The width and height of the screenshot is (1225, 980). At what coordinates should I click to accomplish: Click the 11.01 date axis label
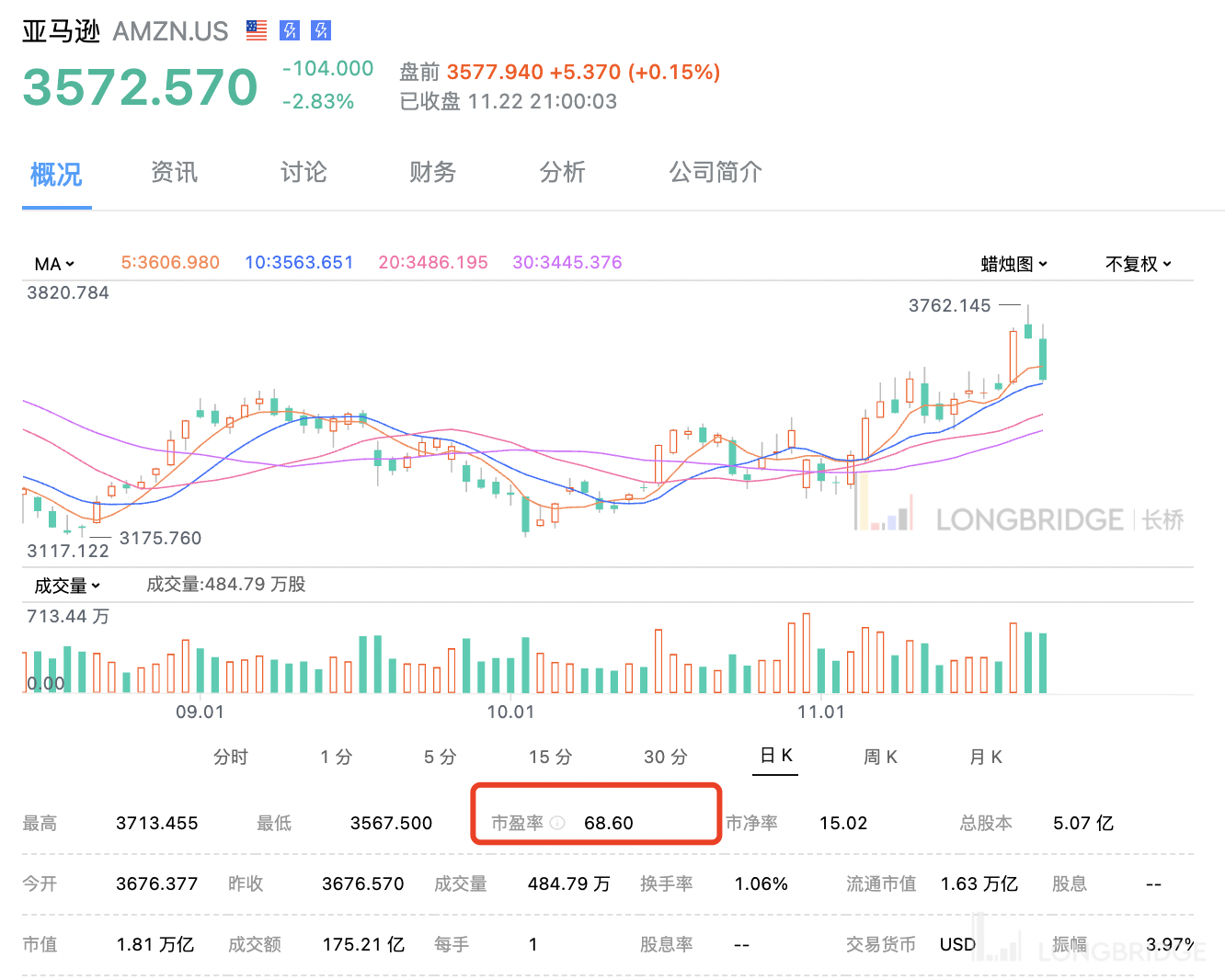click(820, 712)
